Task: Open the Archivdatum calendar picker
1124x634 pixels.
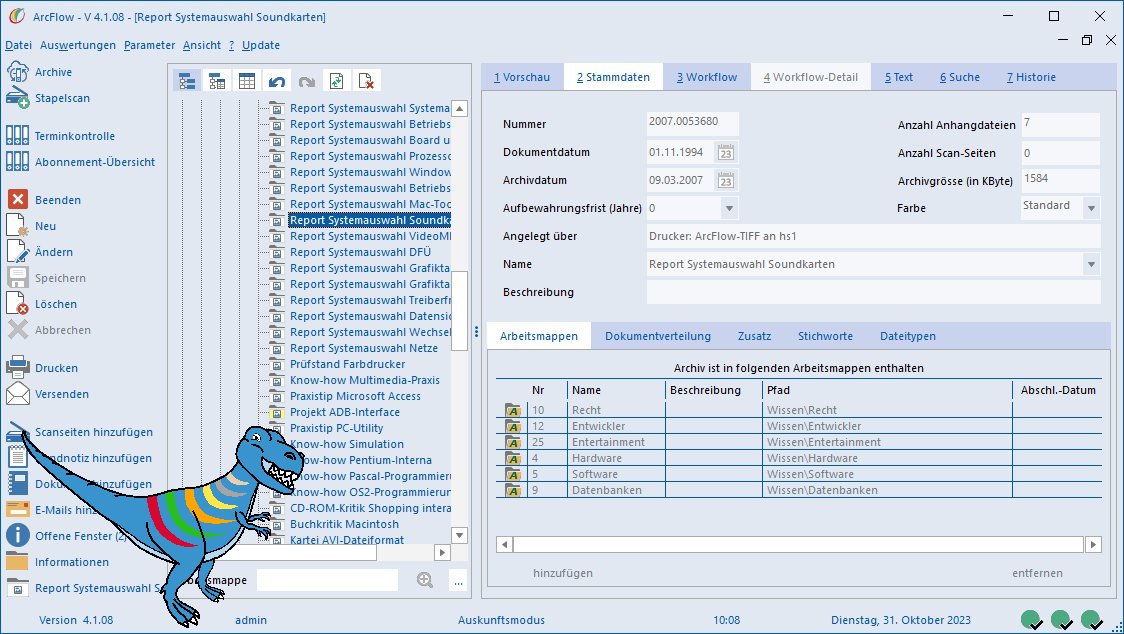Action: (x=725, y=181)
